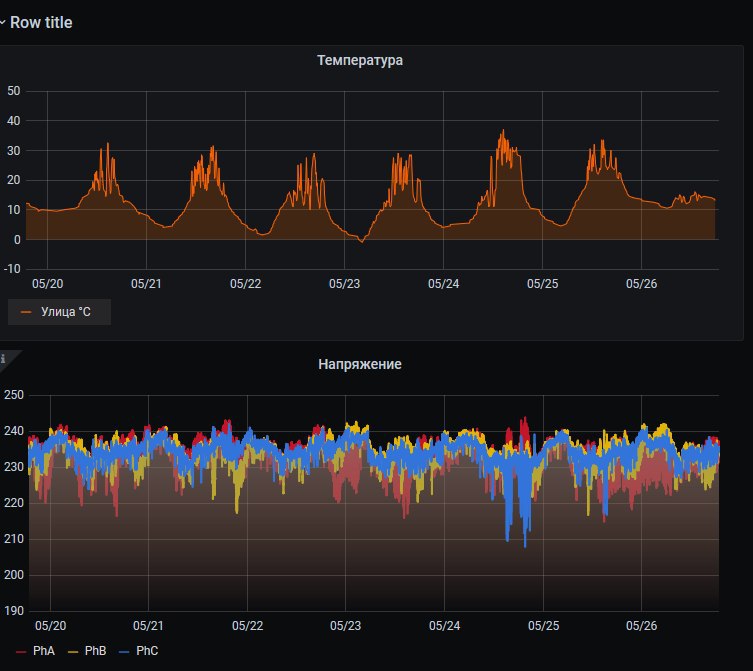Image resolution: width=753 pixels, height=671 pixels.
Task: Click the 250 value on voltage axis
Action: 13,395
